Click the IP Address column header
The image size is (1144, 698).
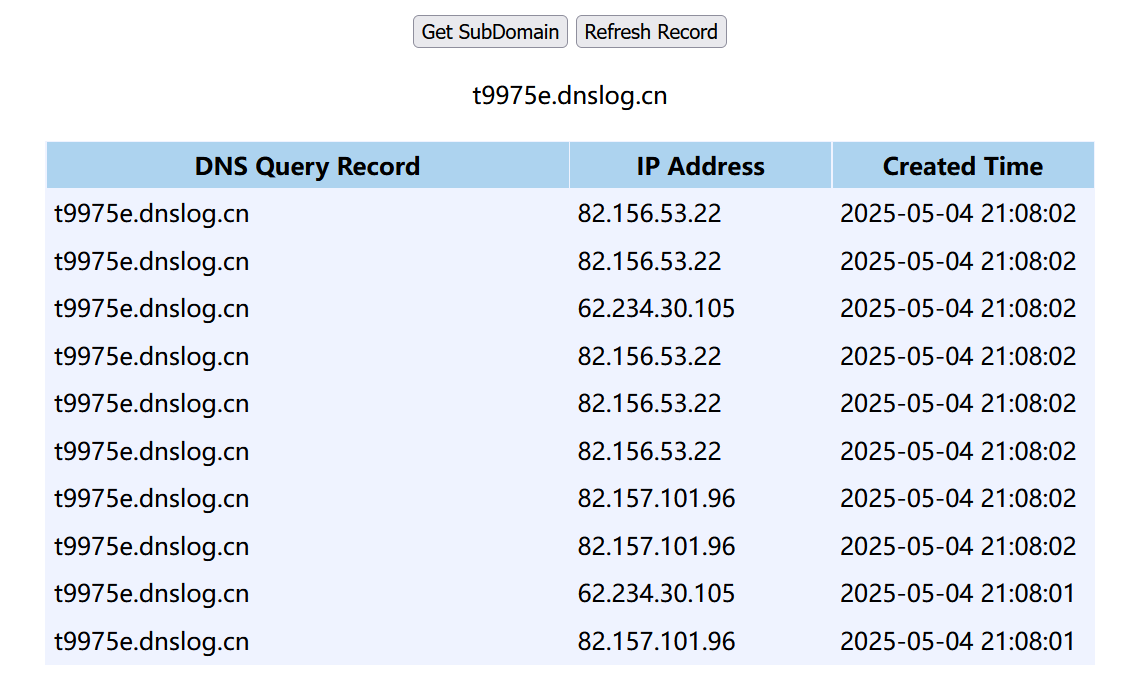(x=700, y=166)
